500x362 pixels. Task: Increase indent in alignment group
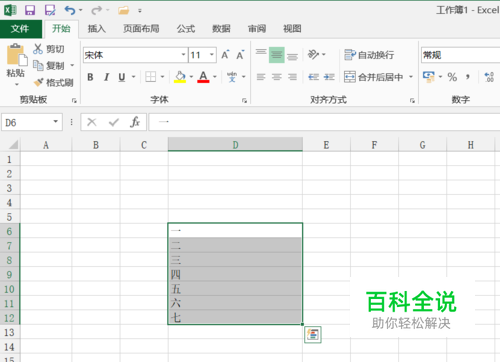point(329,77)
